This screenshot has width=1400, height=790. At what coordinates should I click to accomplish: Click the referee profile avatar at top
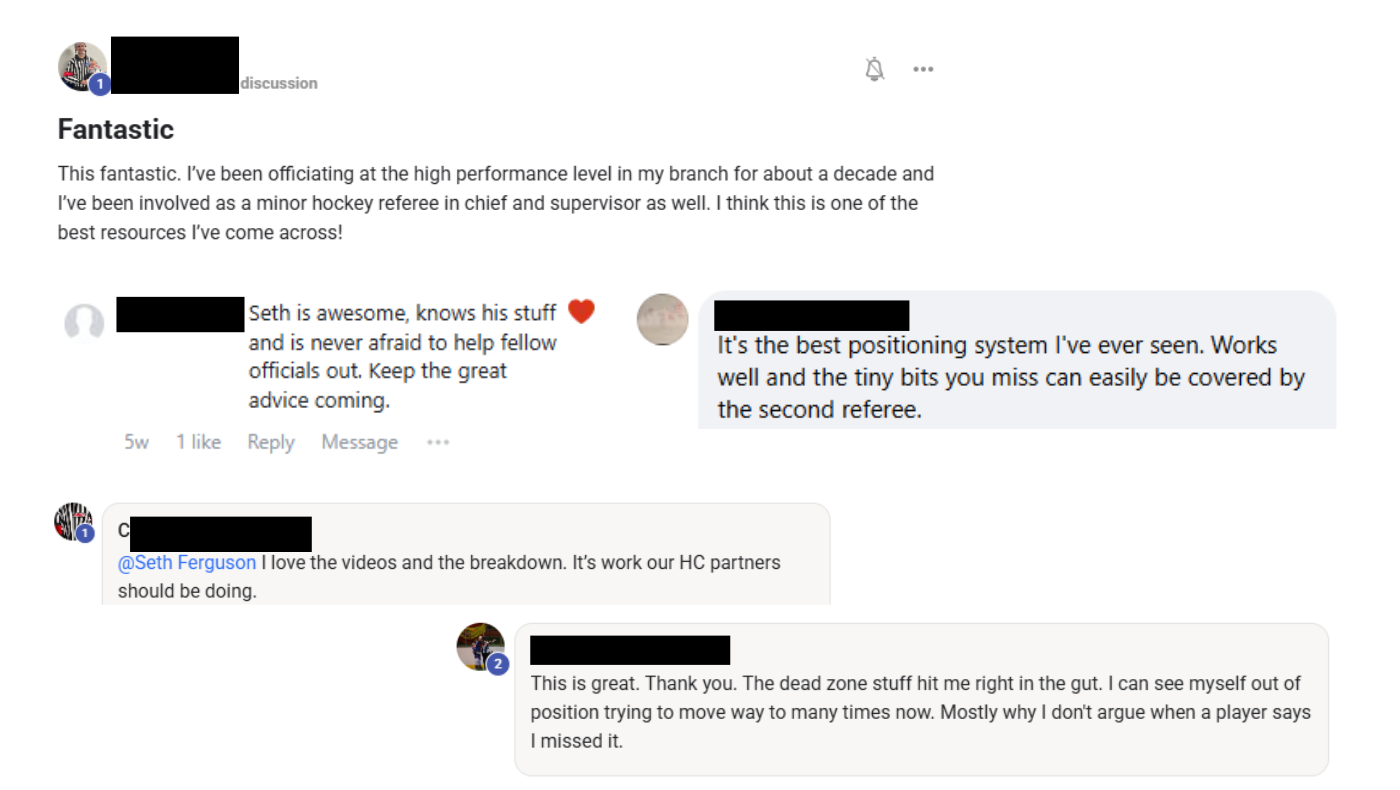click(82, 67)
